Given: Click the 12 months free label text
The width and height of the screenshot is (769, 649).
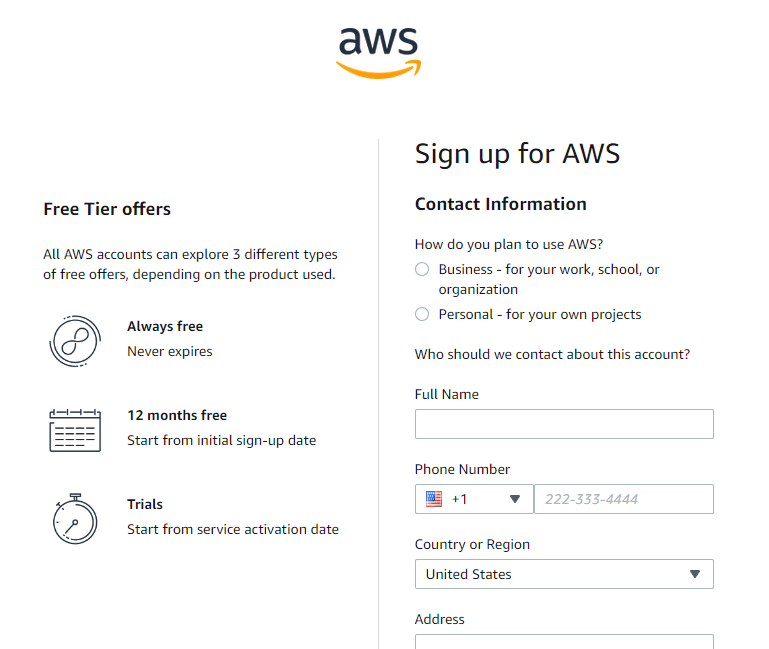Looking at the screenshot, I should pyautogui.click(x=177, y=415).
